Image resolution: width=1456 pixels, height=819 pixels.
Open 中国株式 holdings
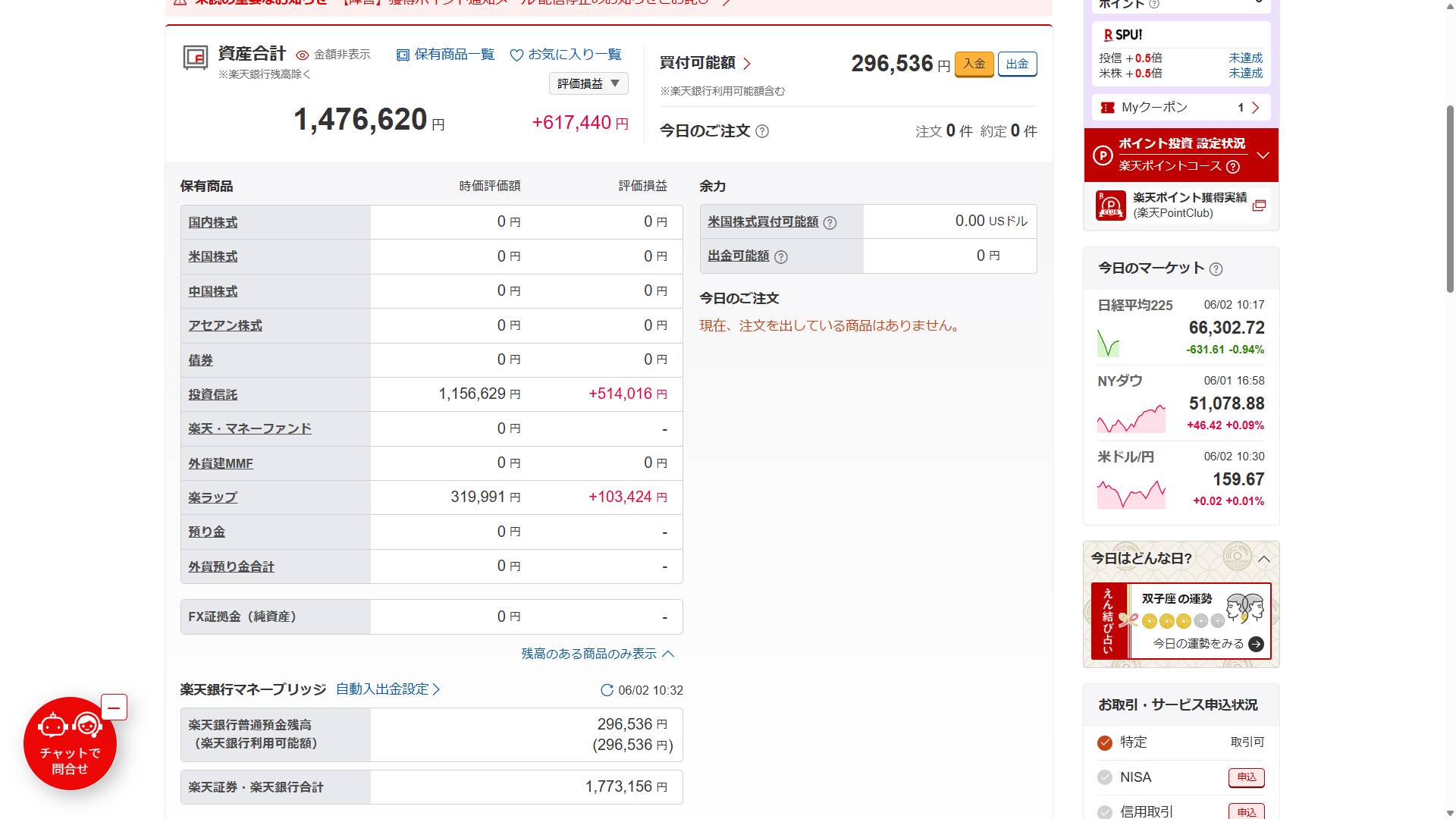click(213, 291)
